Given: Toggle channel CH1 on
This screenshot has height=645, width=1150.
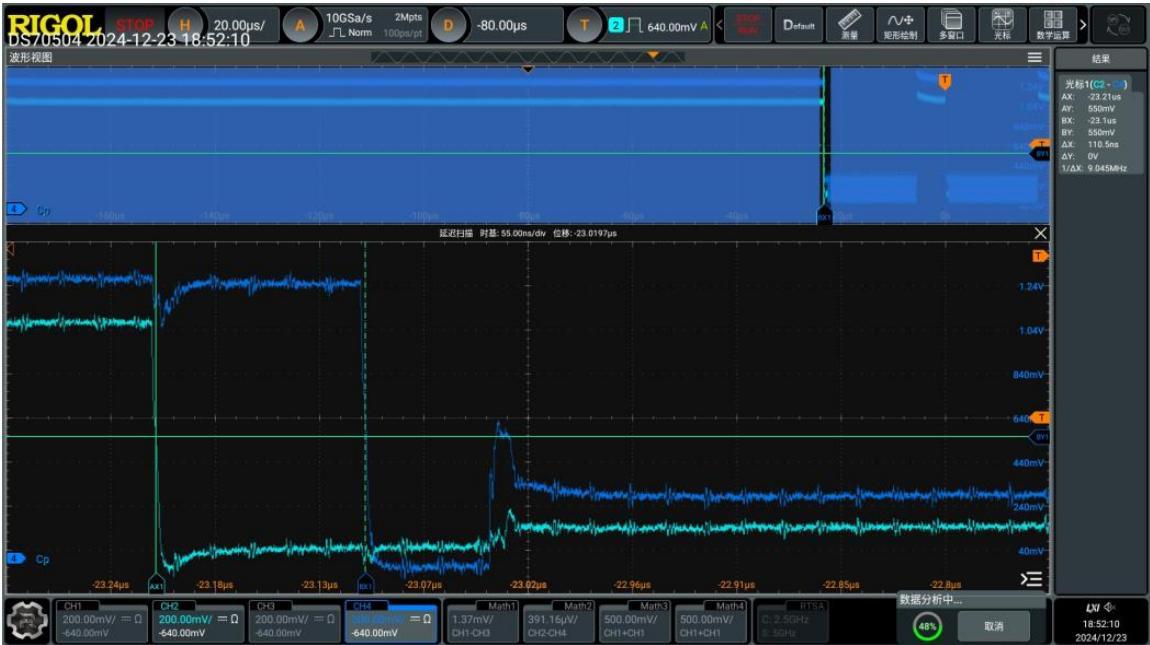Looking at the screenshot, I should point(101,621).
